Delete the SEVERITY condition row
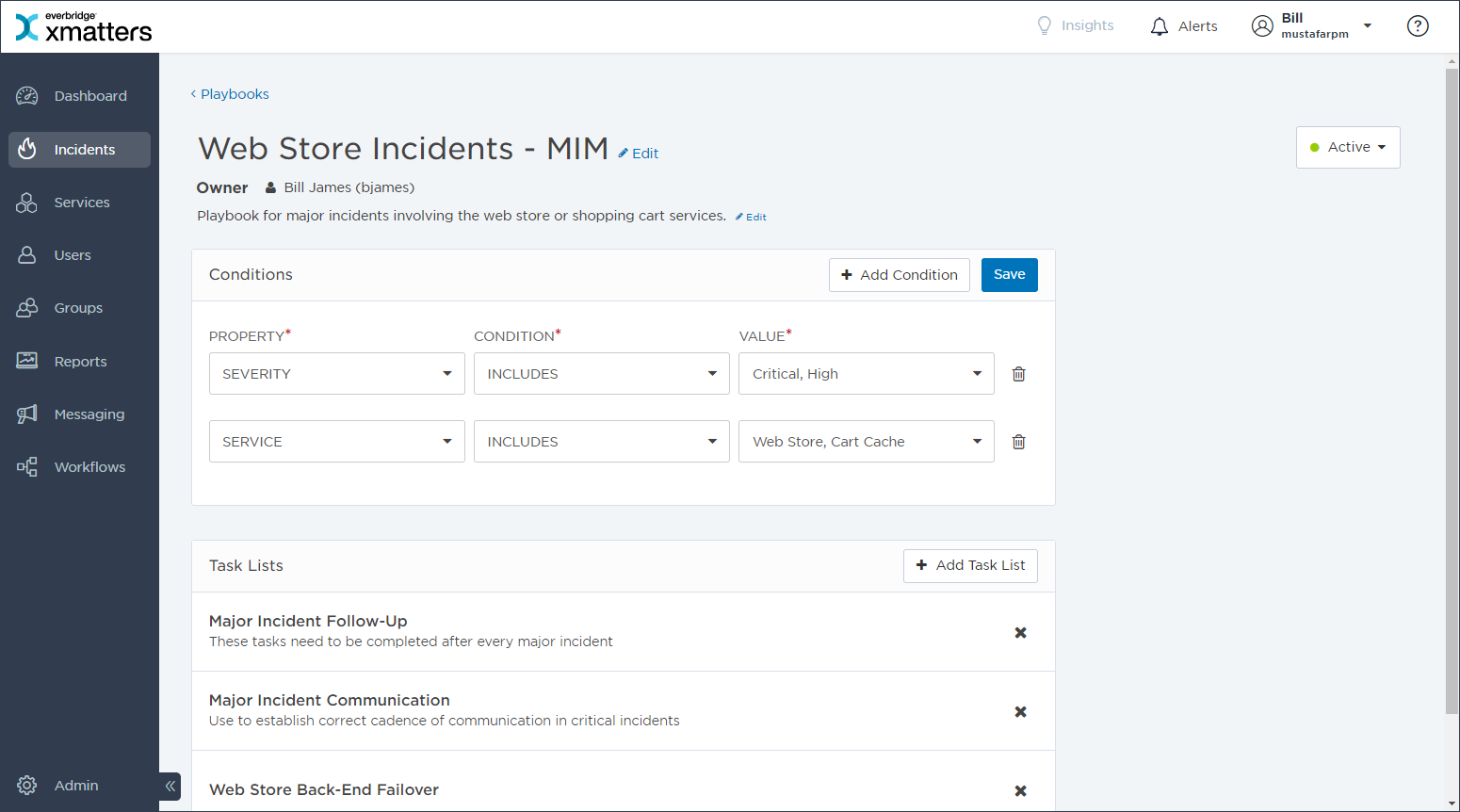 click(x=1018, y=374)
